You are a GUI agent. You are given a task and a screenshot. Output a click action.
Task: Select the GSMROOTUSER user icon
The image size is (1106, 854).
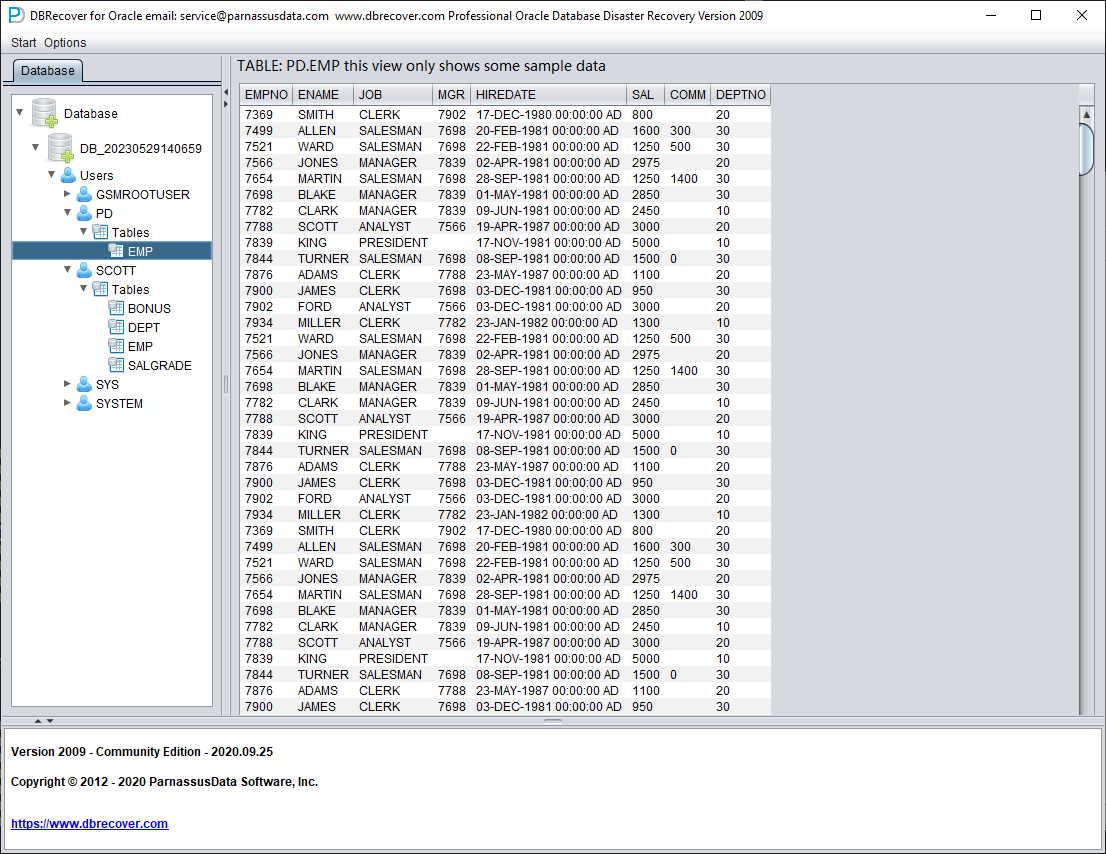click(85, 194)
